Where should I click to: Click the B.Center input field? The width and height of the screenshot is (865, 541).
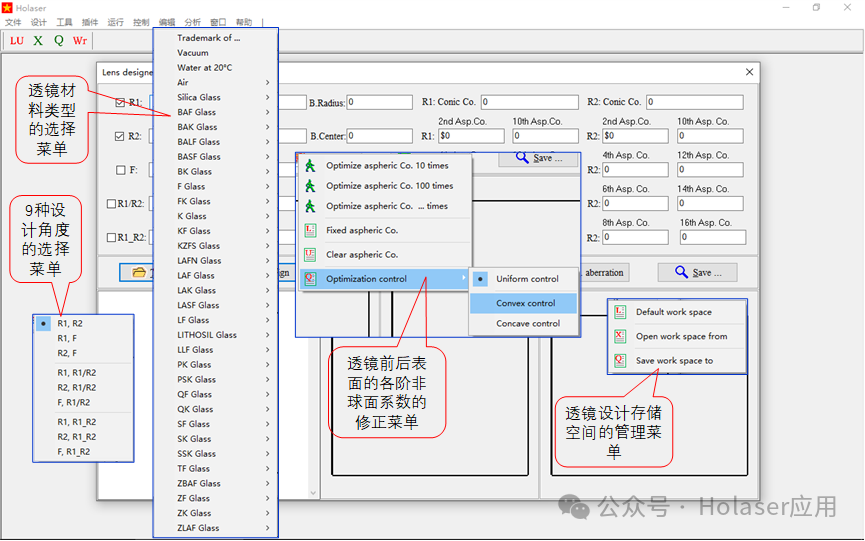[380, 136]
